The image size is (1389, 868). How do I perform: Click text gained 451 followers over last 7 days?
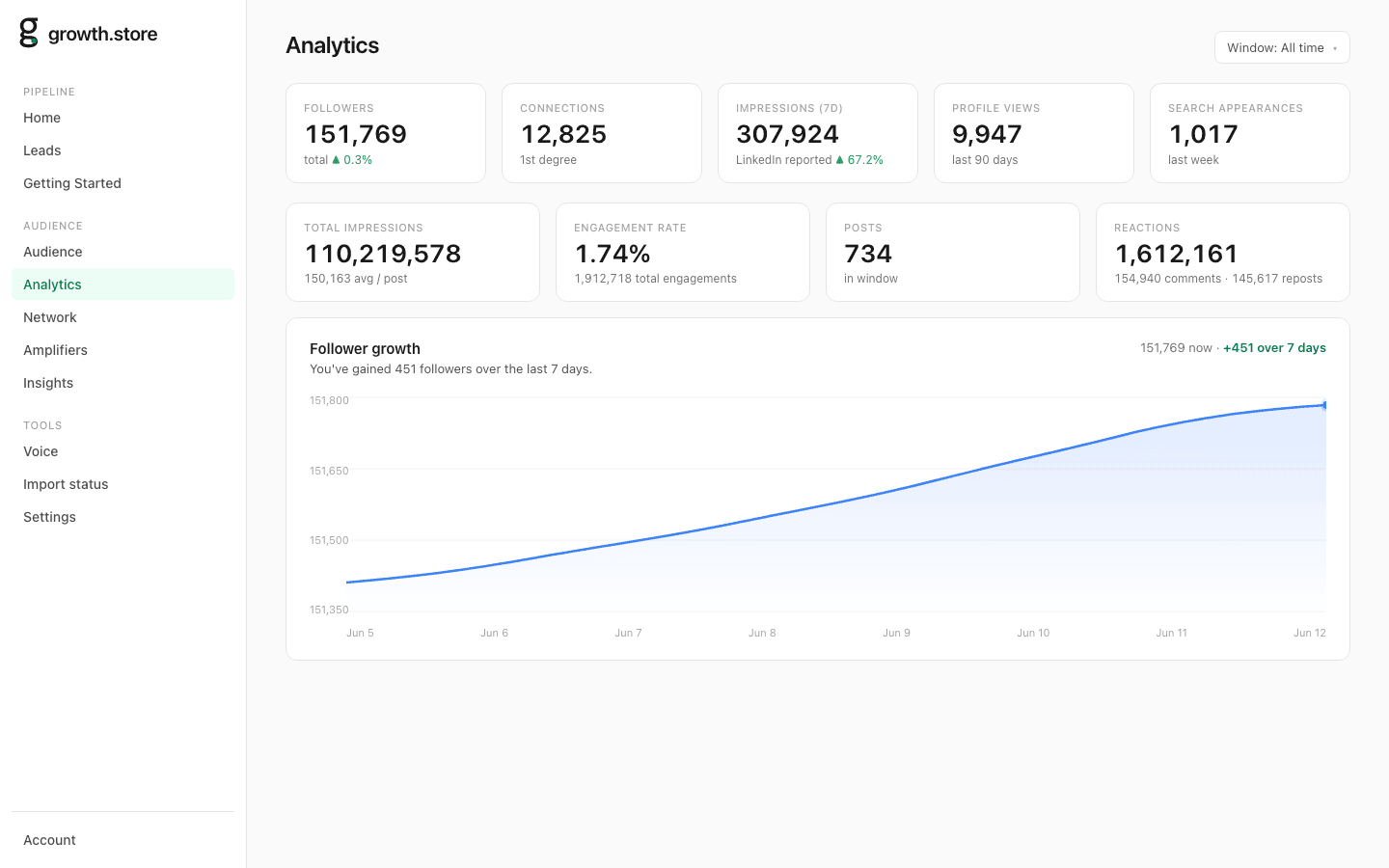tap(450, 369)
